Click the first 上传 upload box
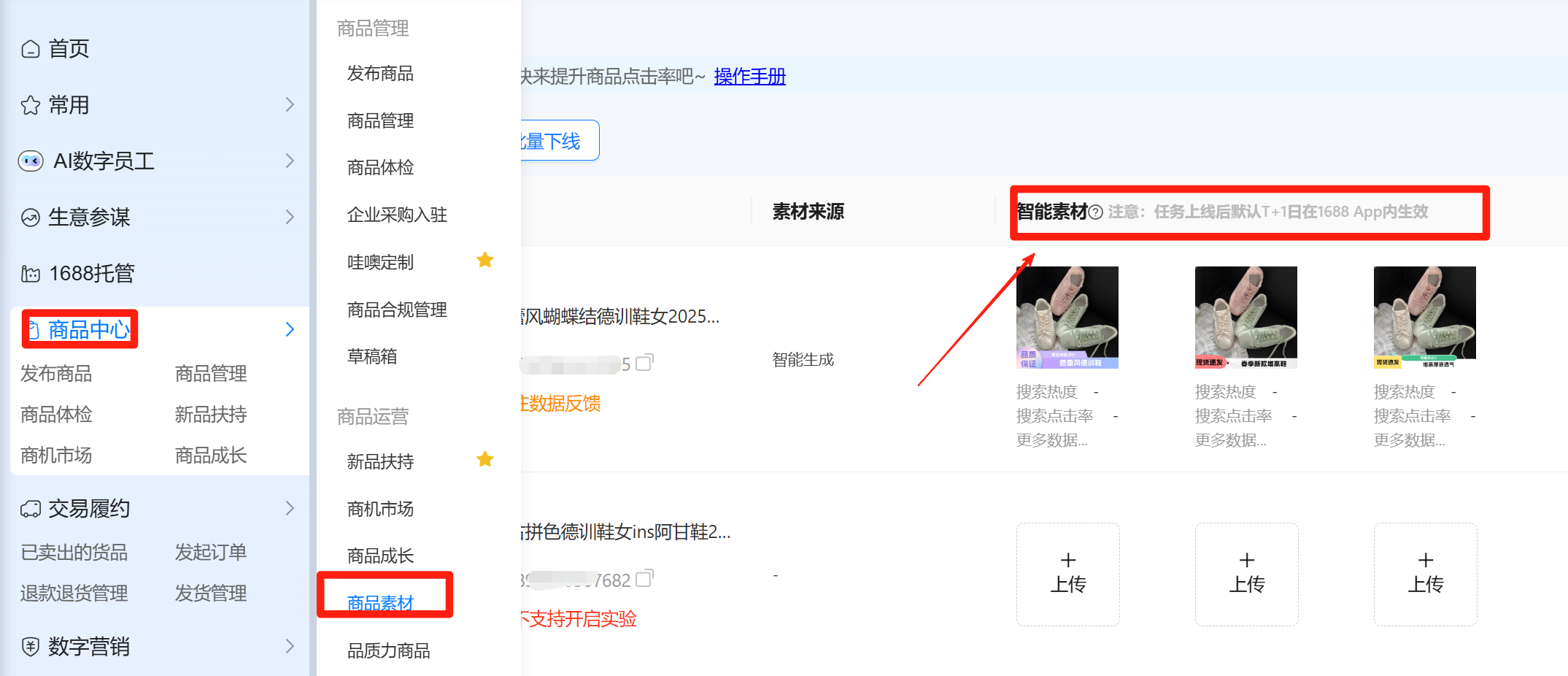 [x=1067, y=574]
